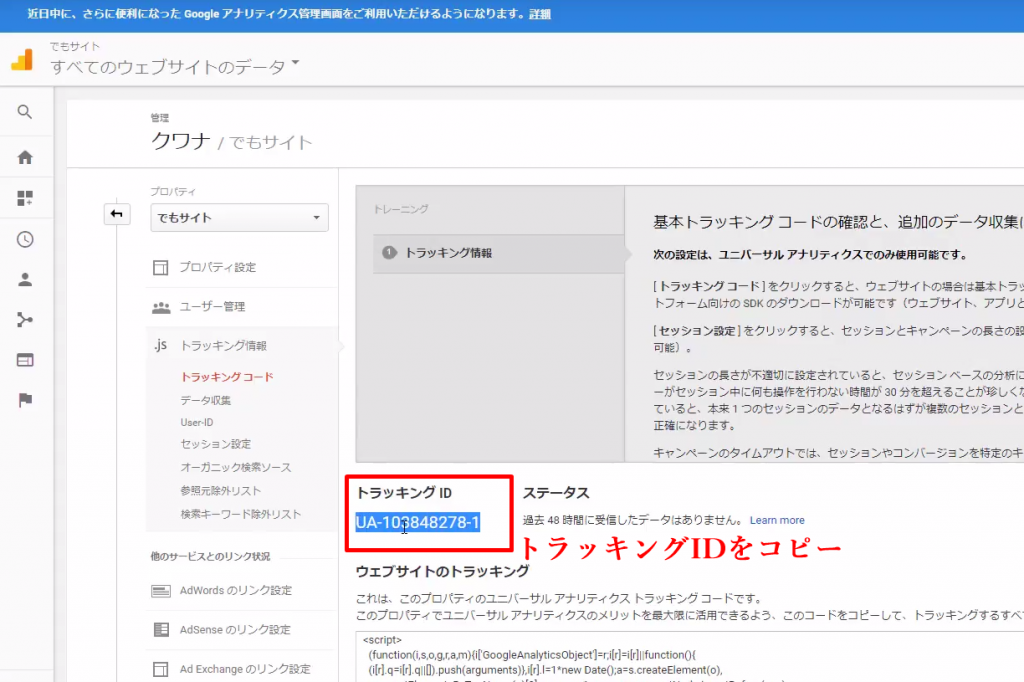This screenshot has width=1024, height=682.
Task: Select User-ID submenu item
Action: coord(197,423)
